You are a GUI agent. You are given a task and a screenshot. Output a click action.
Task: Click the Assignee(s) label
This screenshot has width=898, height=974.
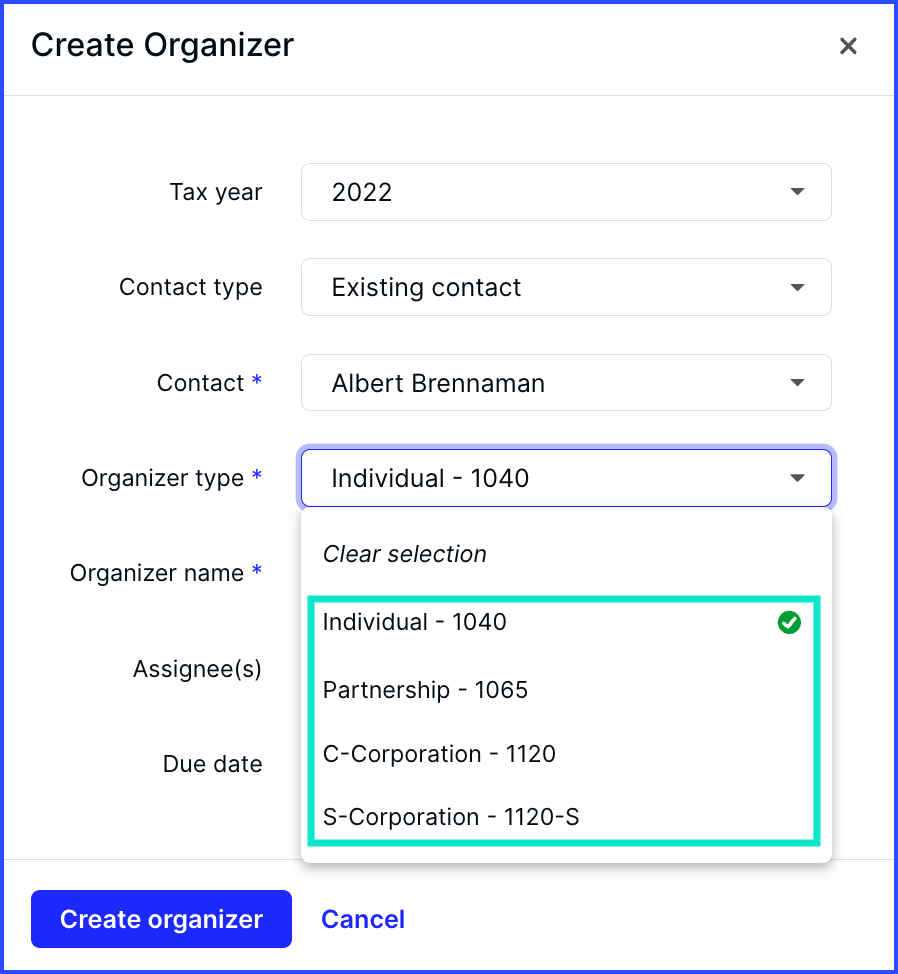pos(197,669)
